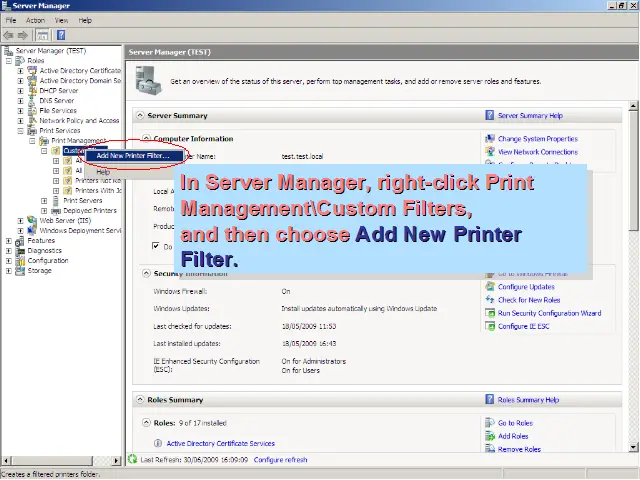640x480 pixels.
Task: Click the DNS Server role icon
Action: (x=32, y=100)
